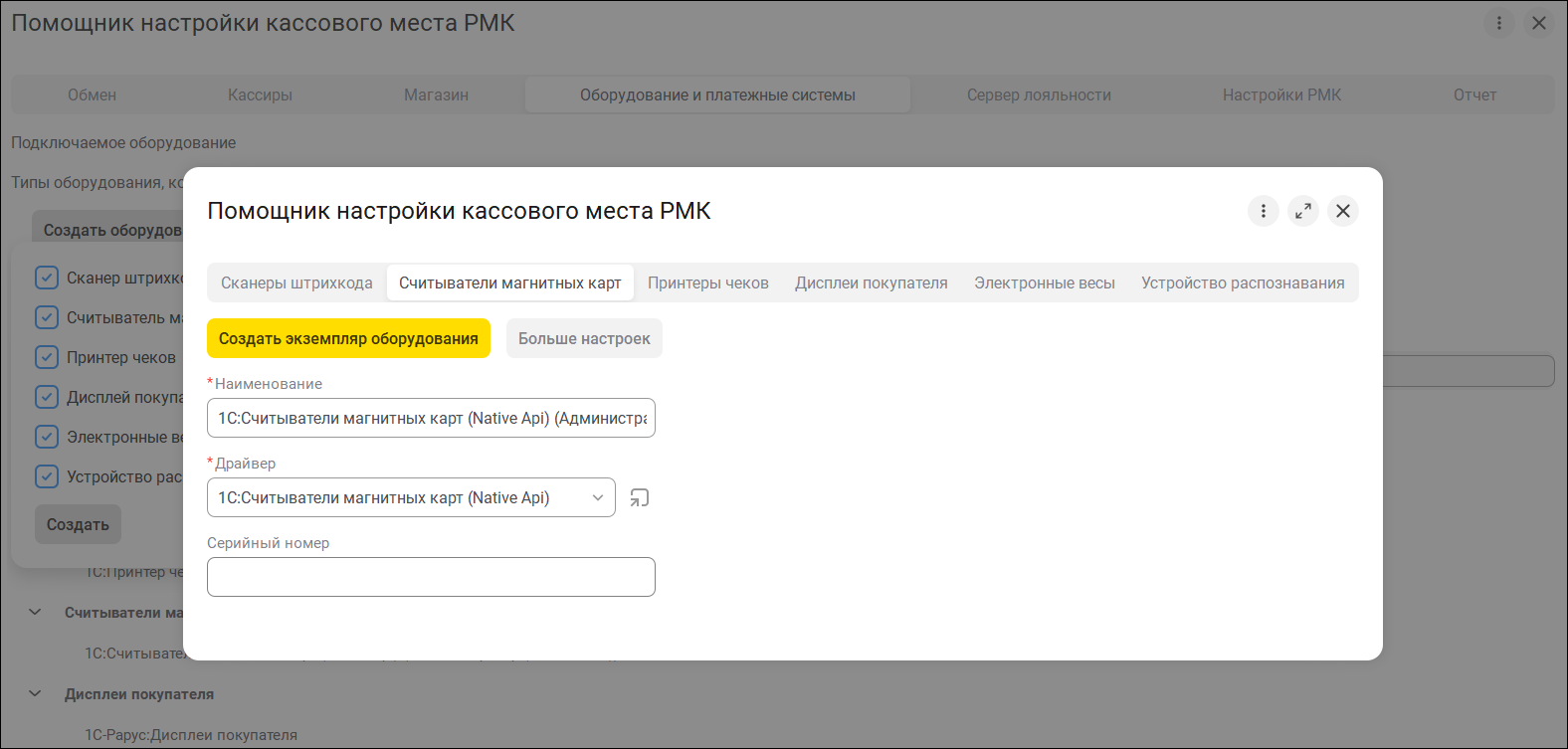Click into the Серийный номер field
This screenshot has width=1568, height=749.
coord(431,577)
